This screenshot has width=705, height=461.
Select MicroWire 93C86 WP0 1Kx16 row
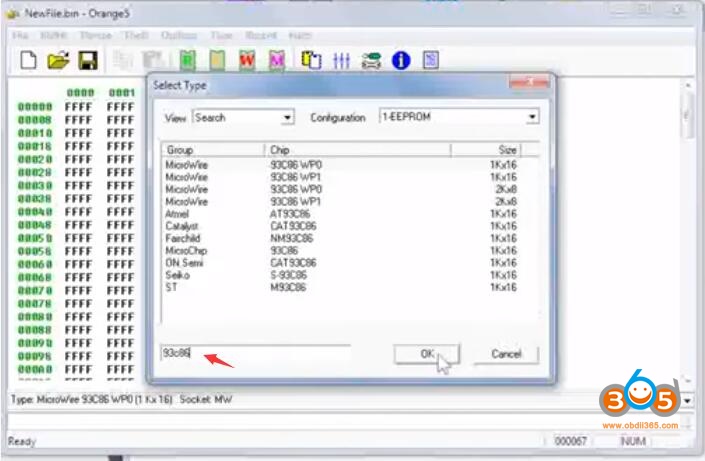(342, 165)
